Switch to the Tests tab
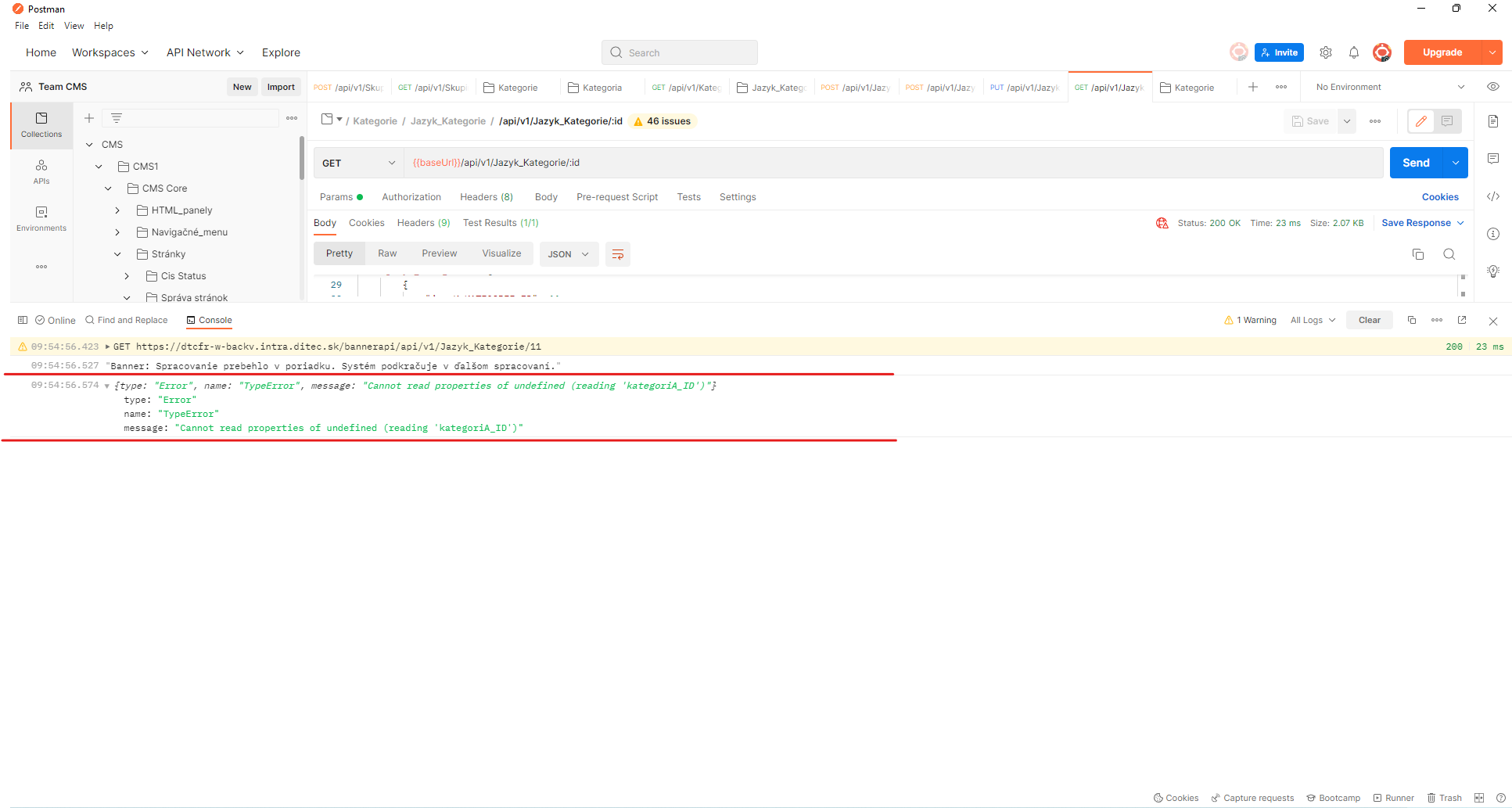1512x808 pixels. pos(688,197)
